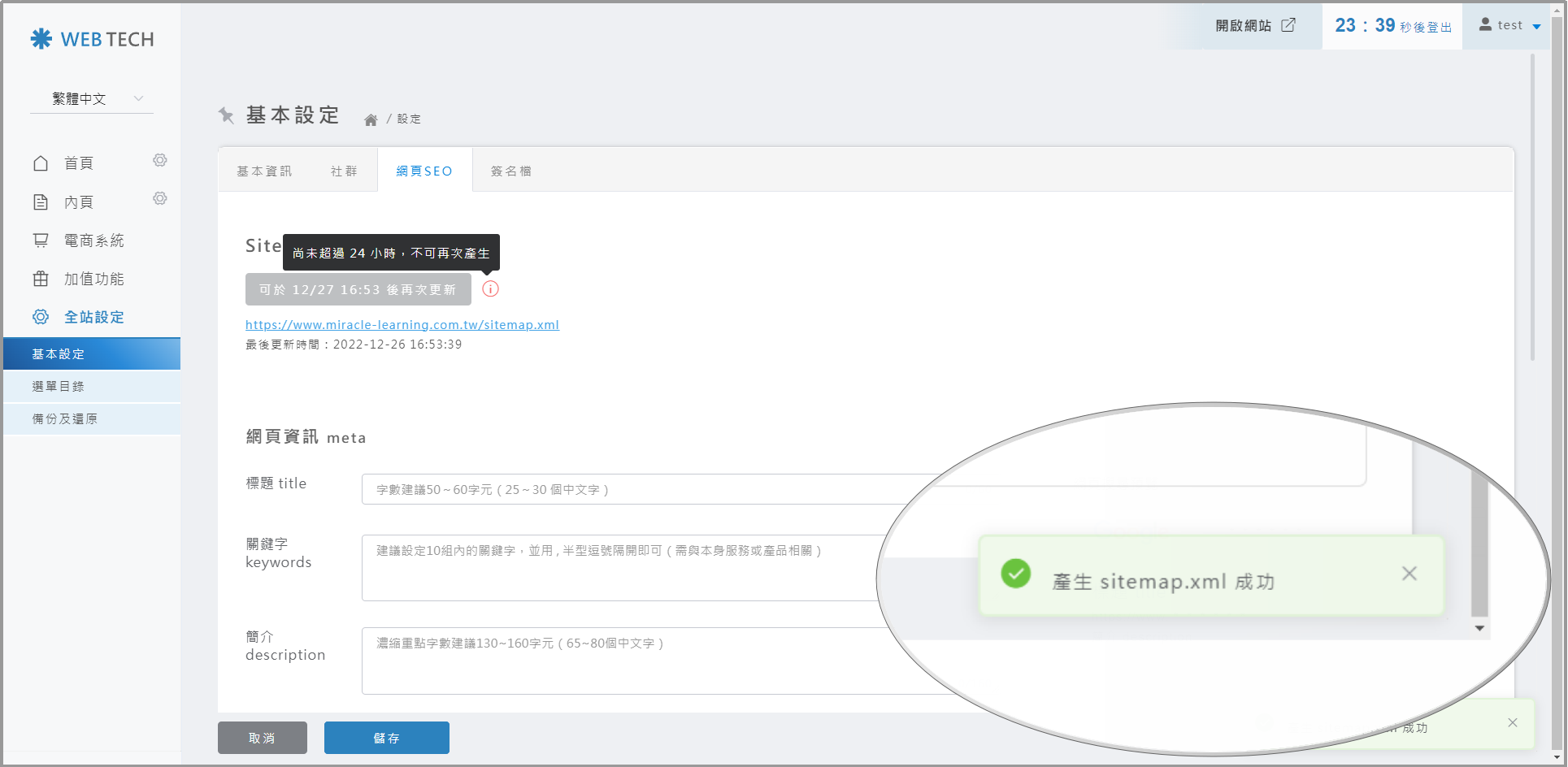Click the 取消 cancel button

tap(262, 738)
